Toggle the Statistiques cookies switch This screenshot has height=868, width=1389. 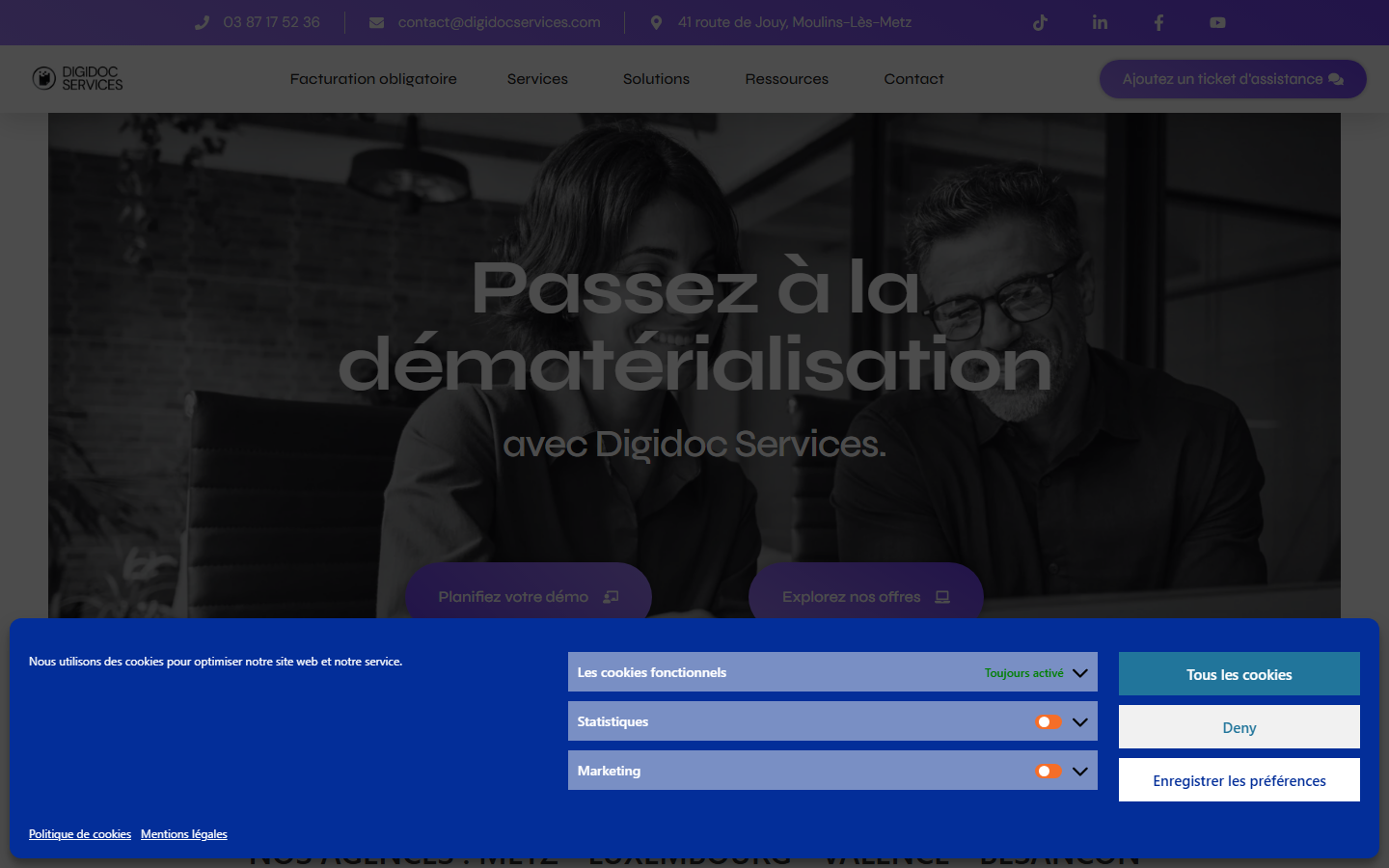pos(1049,721)
